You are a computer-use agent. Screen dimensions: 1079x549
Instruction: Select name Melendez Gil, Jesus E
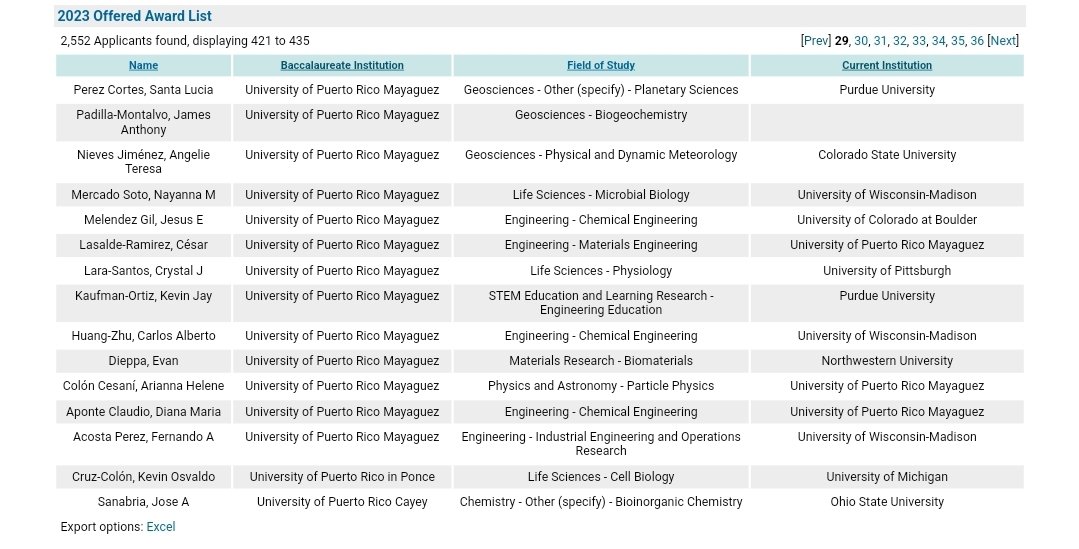[143, 220]
